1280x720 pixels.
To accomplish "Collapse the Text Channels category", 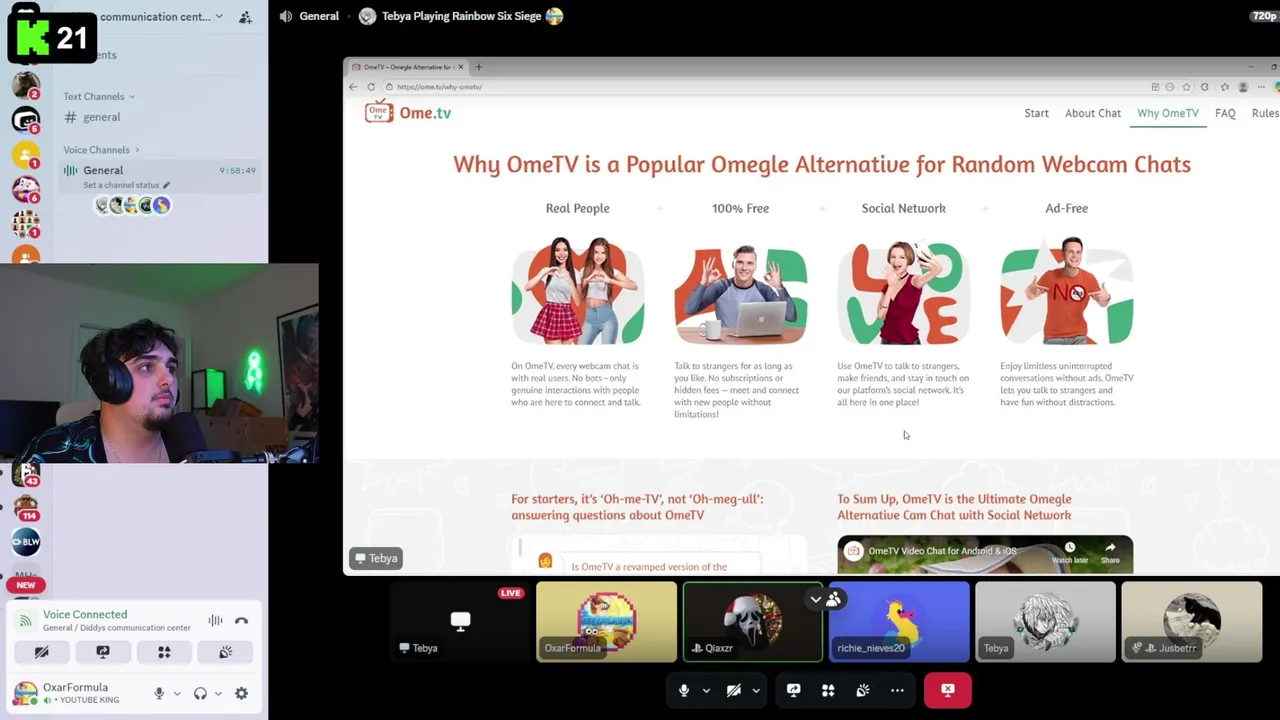I will tap(98, 96).
